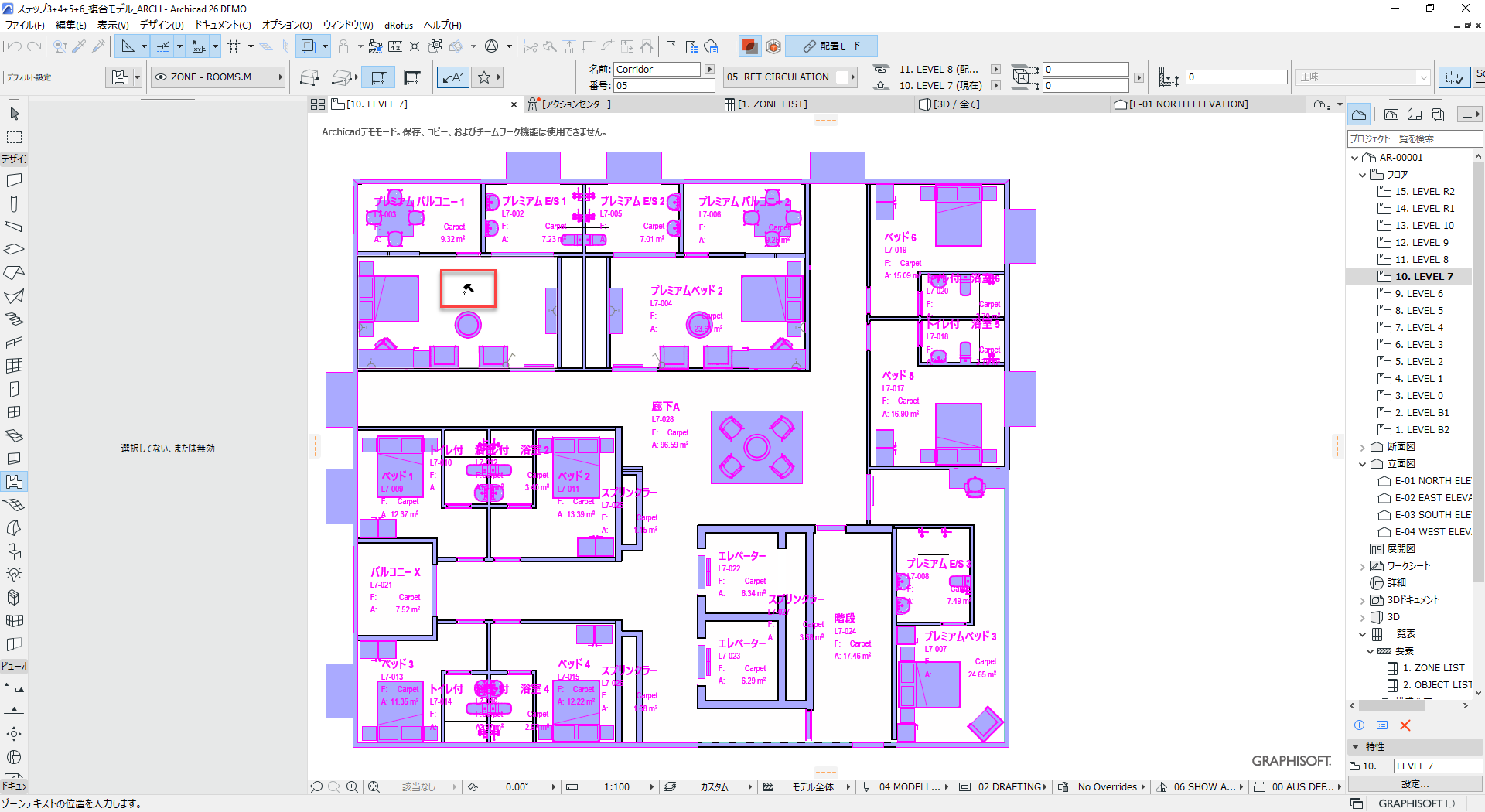
Task: Select 9. LEVEL 6 in navigator
Action: tap(1418, 294)
